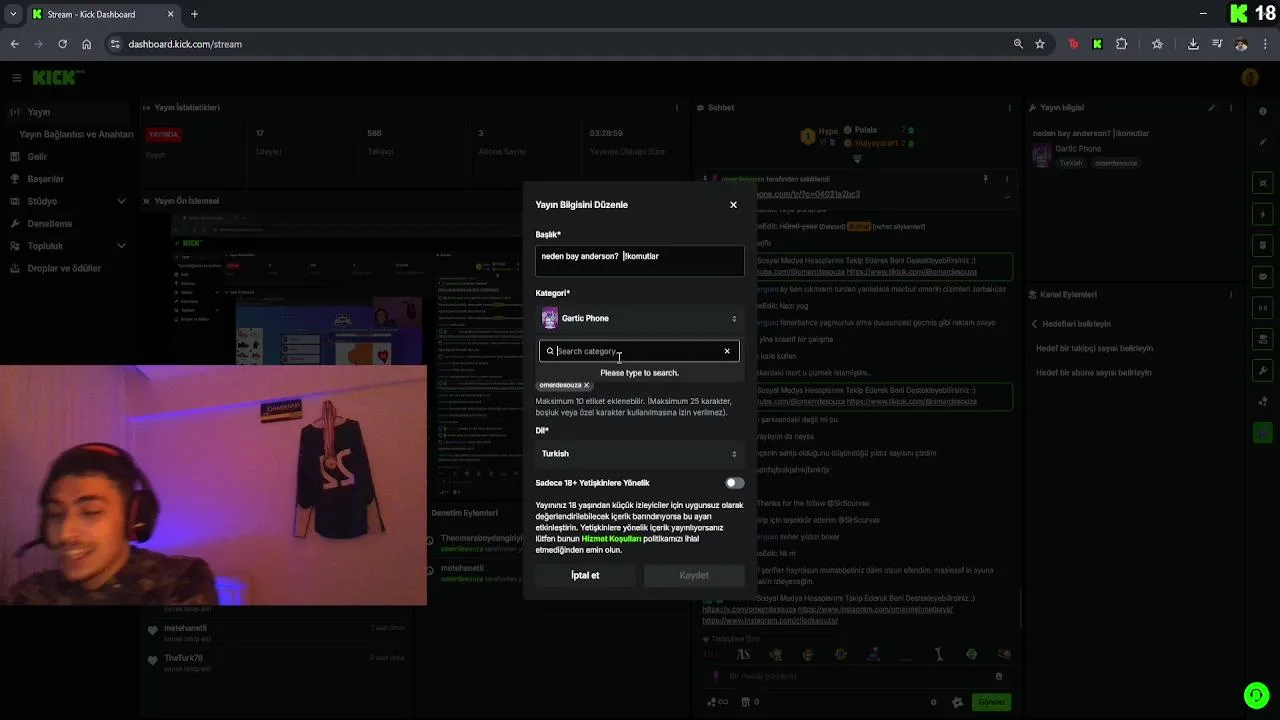Clear the category search field

[x=727, y=351]
